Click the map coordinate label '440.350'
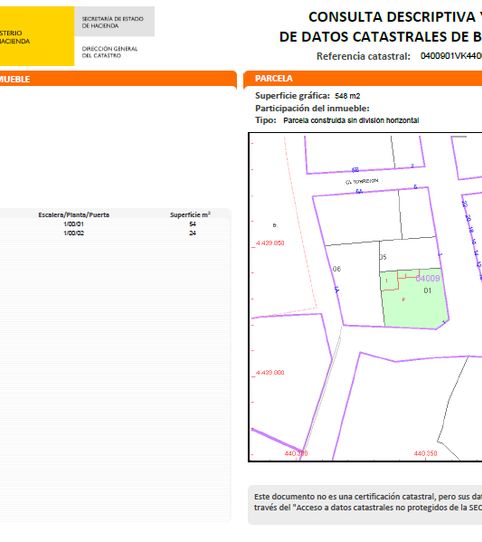The height and width of the screenshot is (542, 482). [x=426, y=453]
